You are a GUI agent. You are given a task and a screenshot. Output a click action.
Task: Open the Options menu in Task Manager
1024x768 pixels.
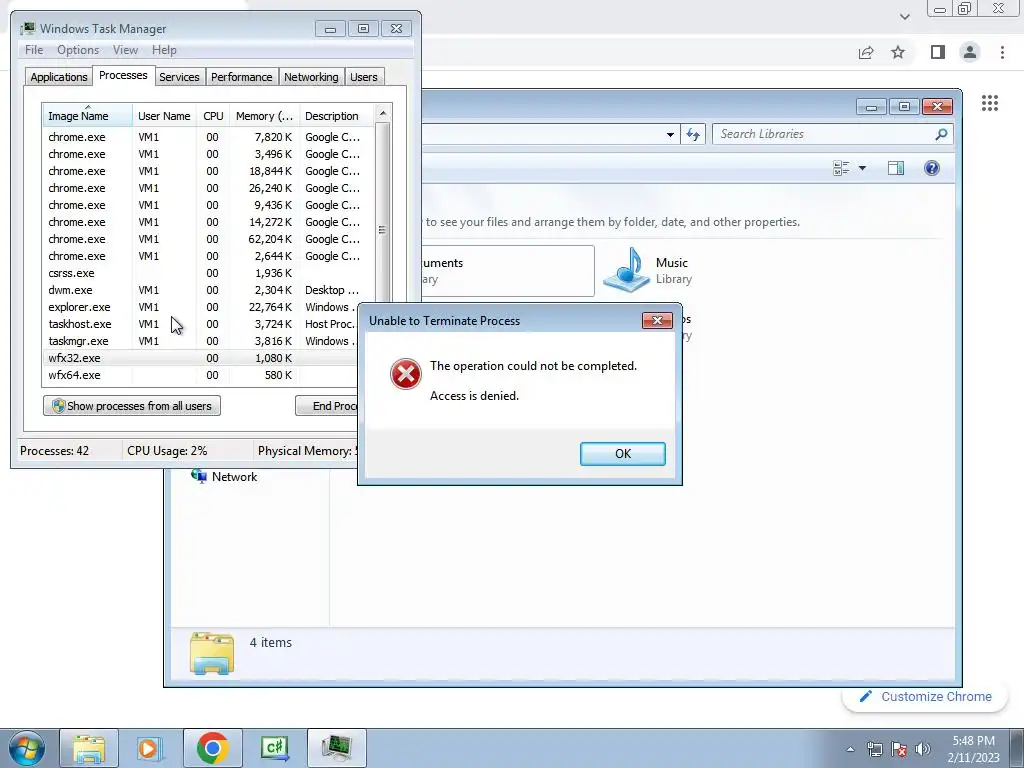[78, 50]
